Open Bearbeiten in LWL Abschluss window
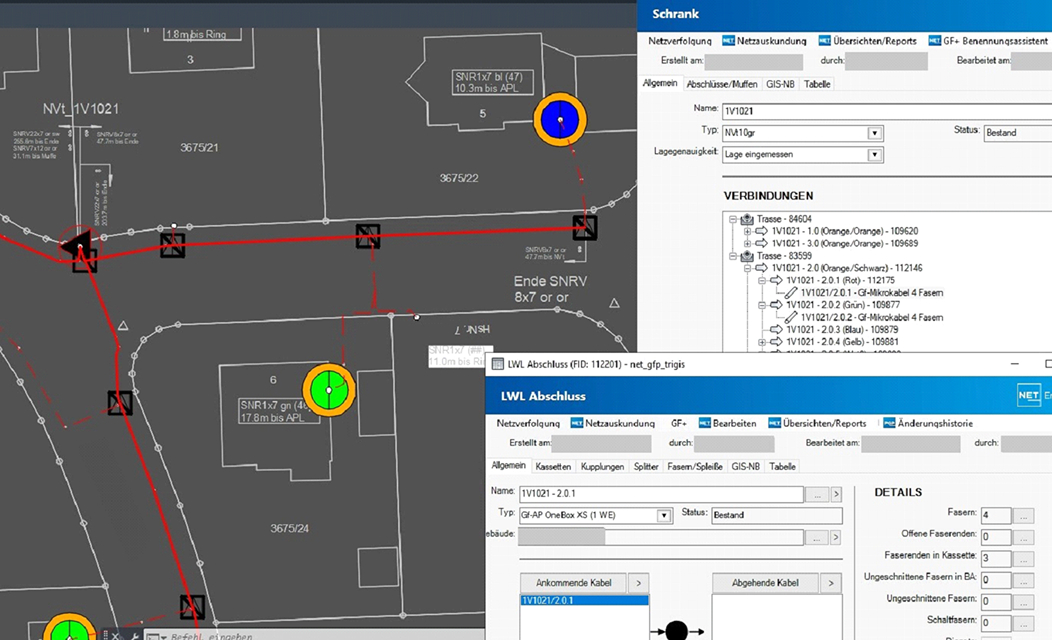1052x640 pixels. tap(727, 423)
